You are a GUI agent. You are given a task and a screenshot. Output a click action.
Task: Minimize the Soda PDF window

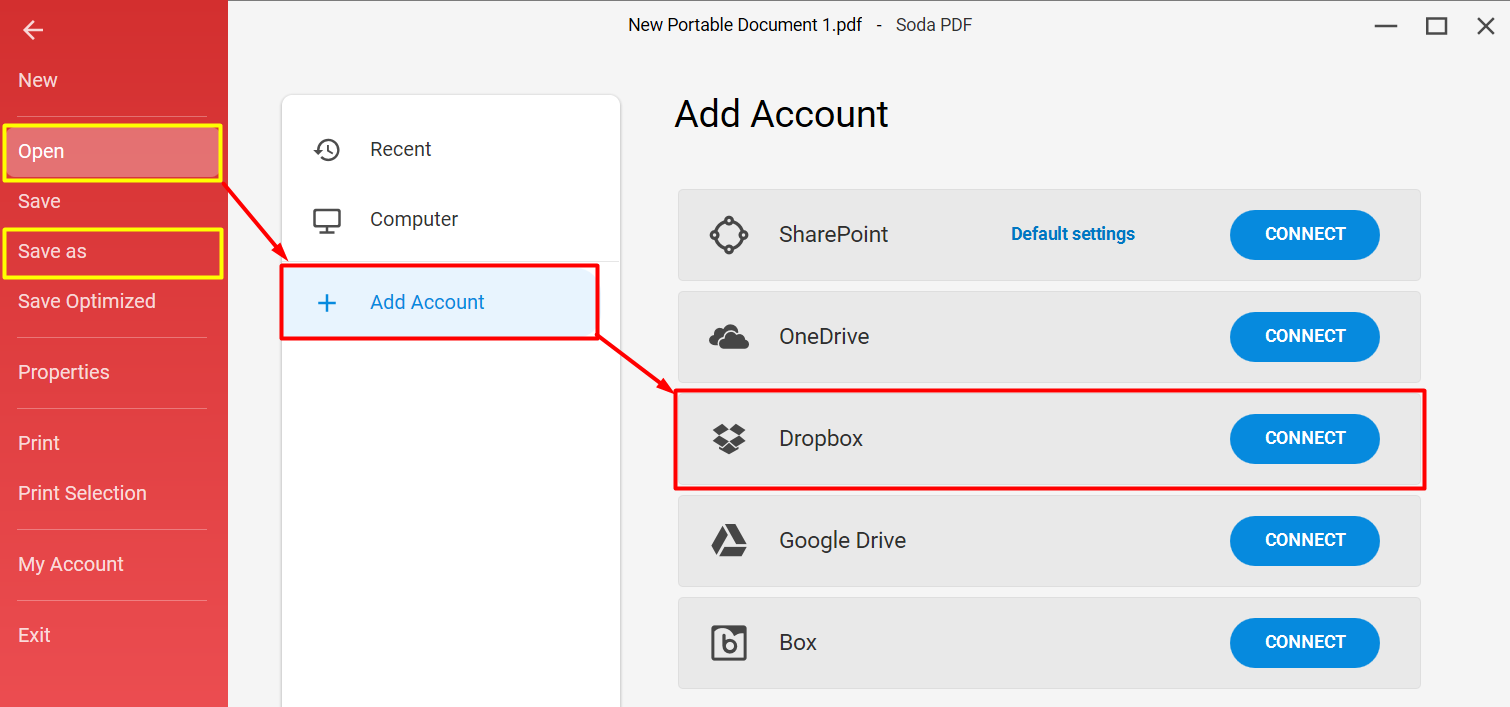click(x=1386, y=26)
